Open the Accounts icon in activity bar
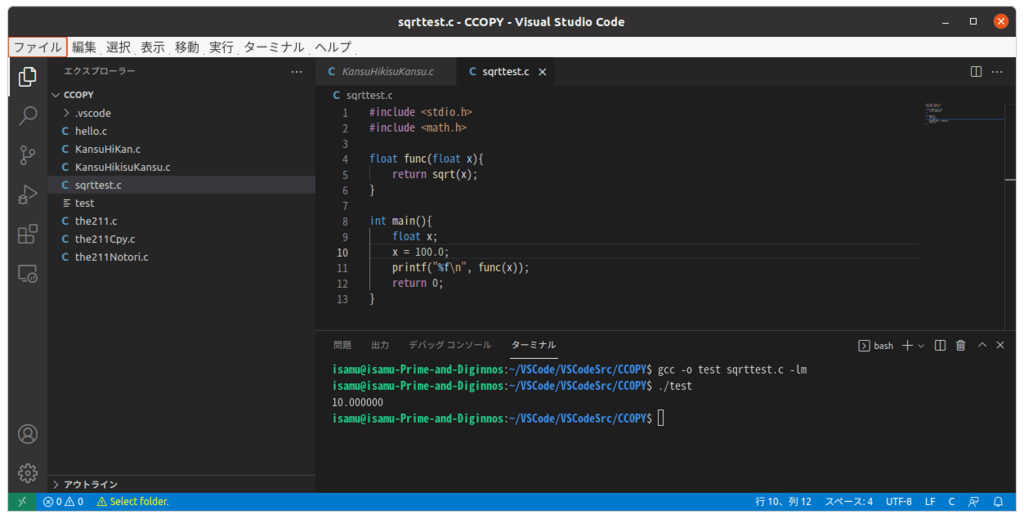The height and width of the screenshot is (519, 1024). click(27, 434)
